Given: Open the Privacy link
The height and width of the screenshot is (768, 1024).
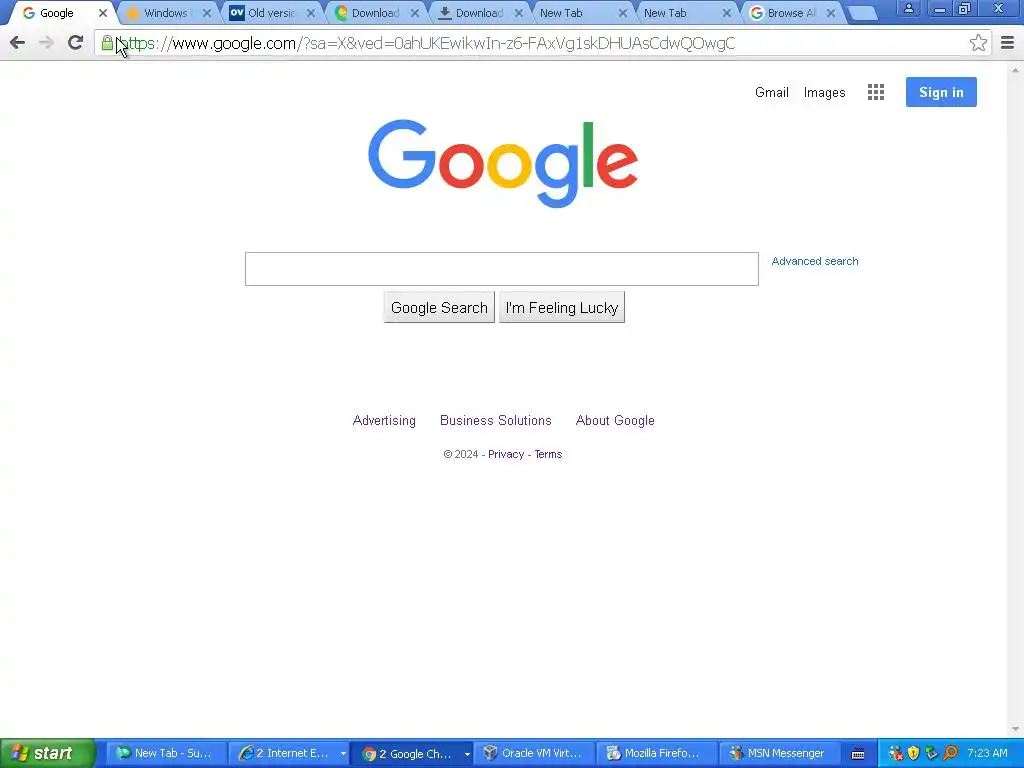Looking at the screenshot, I should (506, 455).
